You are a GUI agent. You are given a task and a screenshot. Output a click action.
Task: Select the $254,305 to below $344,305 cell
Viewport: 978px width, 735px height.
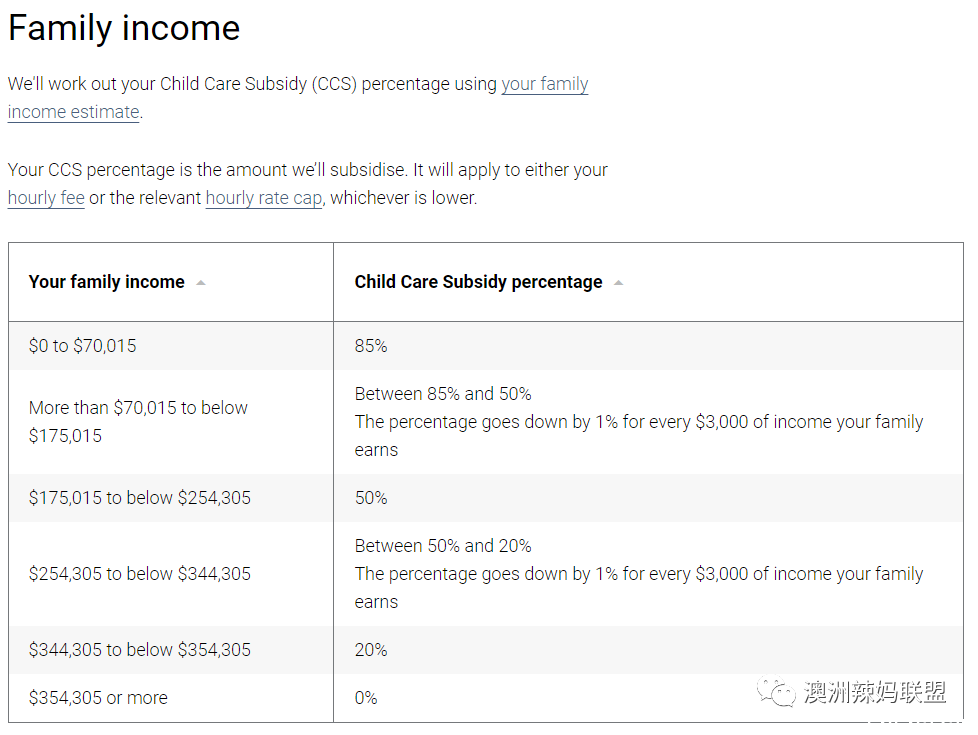tap(171, 574)
